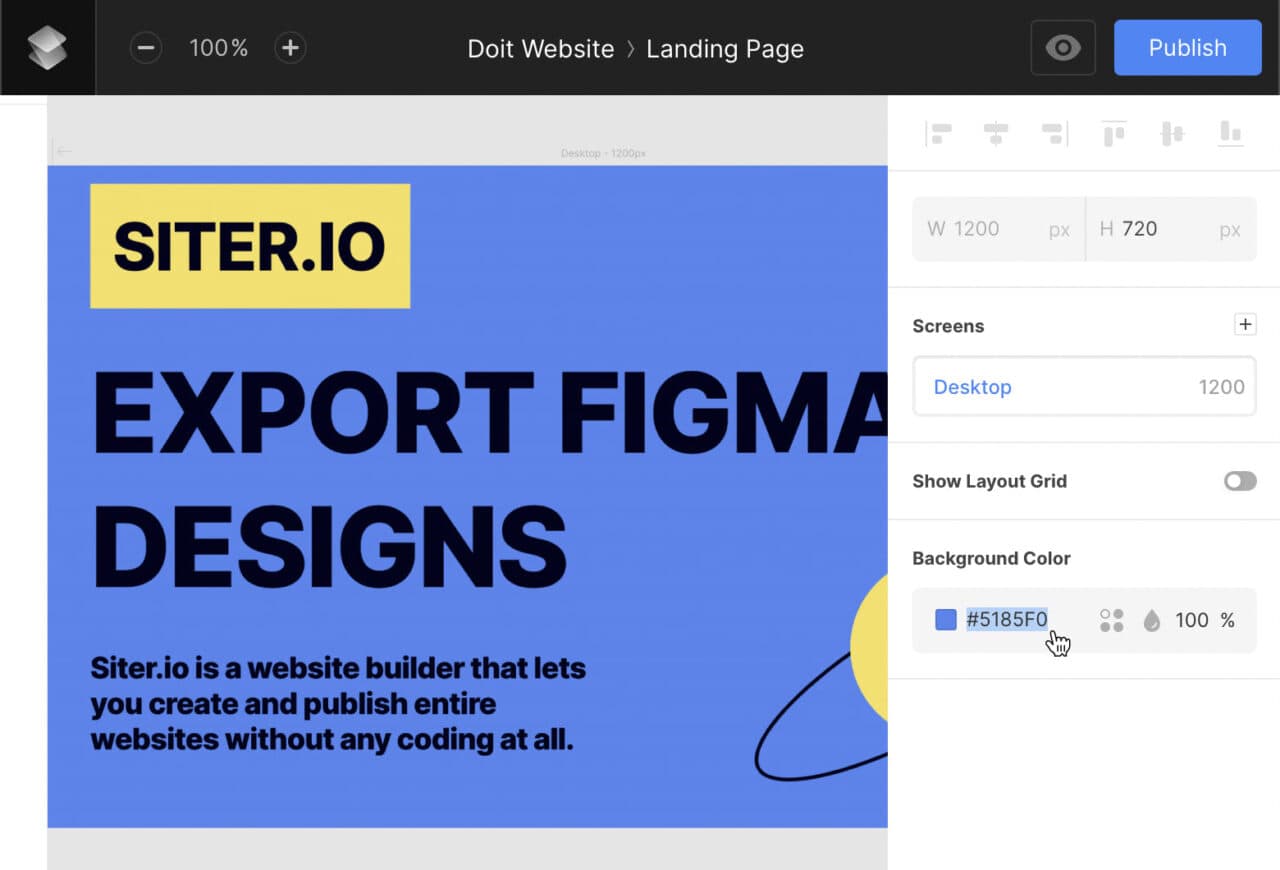Select the align top icon
Image resolution: width=1280 pixels, height=870 pixels.
coord(1113,133)
